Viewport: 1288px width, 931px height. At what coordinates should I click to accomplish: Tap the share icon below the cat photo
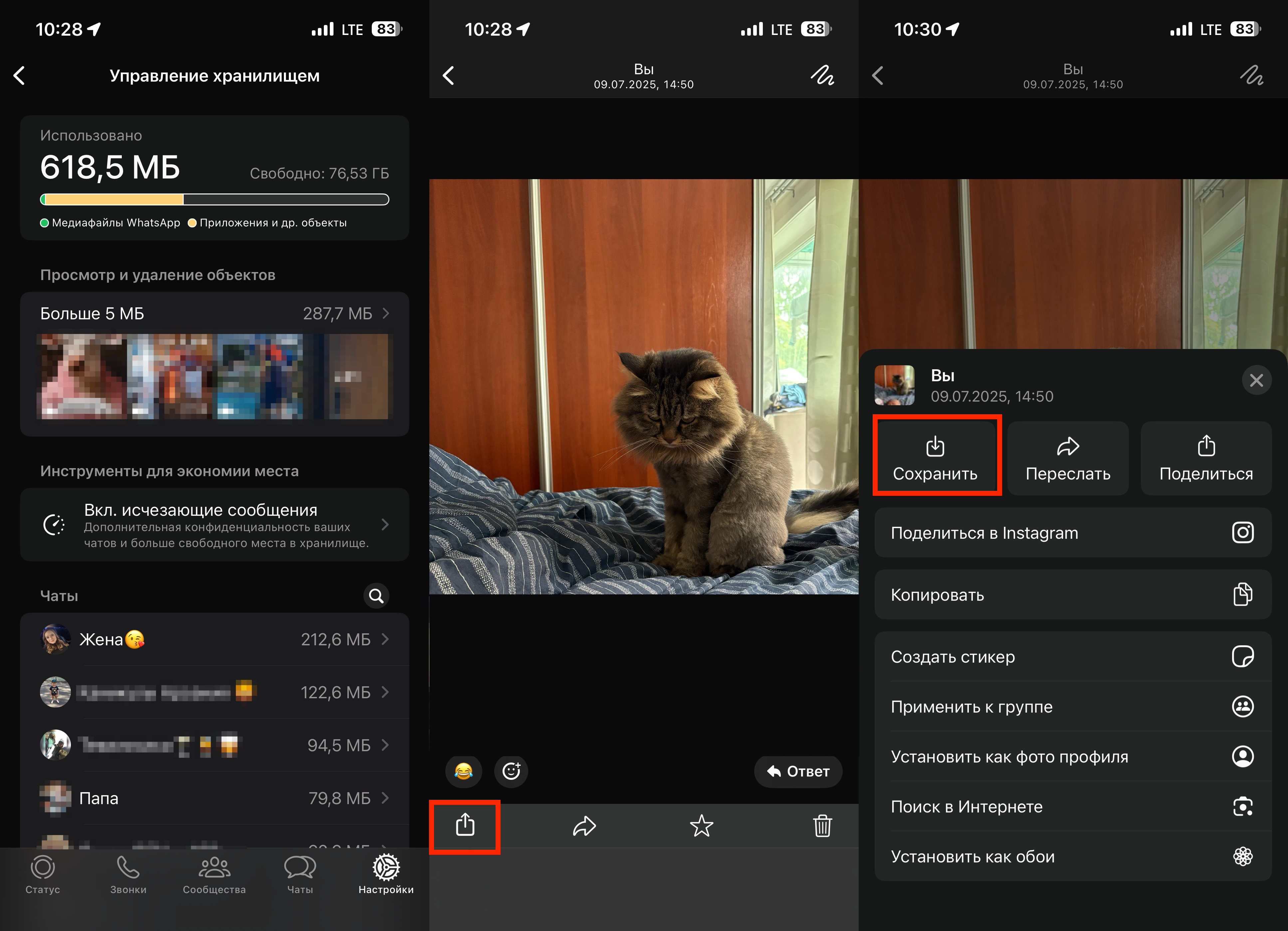click(465, 825)
